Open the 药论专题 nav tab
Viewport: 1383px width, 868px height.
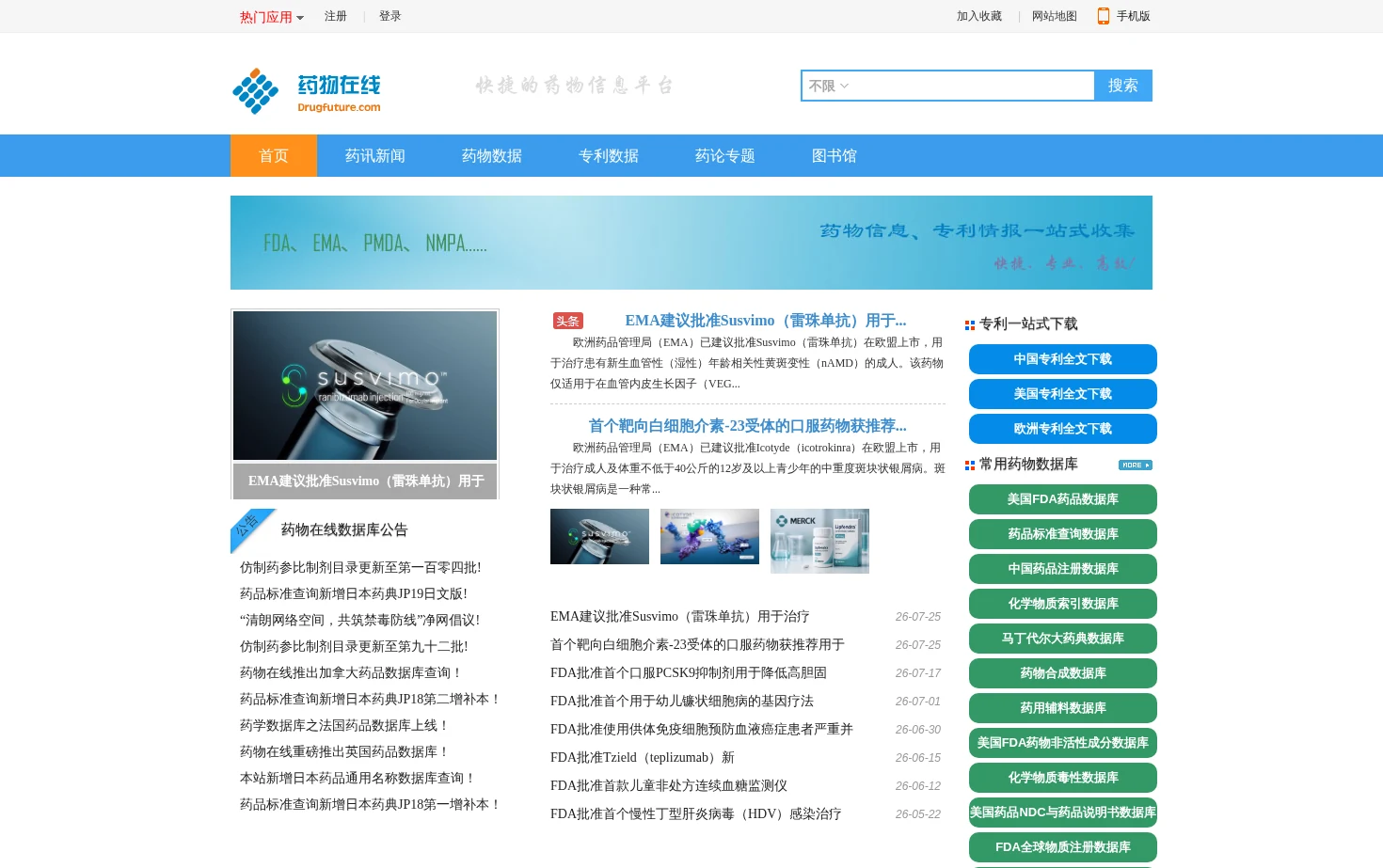[725, 156]
